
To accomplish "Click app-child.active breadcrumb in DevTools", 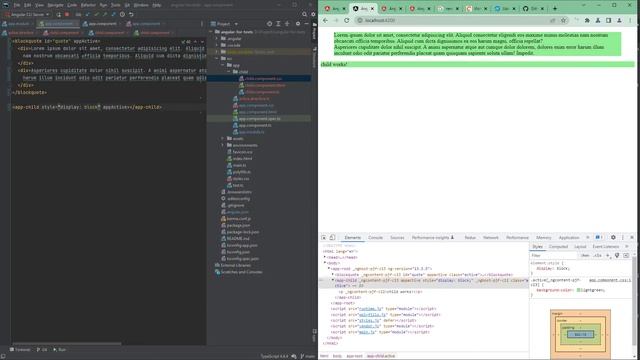I will click(x=381, y=356).
